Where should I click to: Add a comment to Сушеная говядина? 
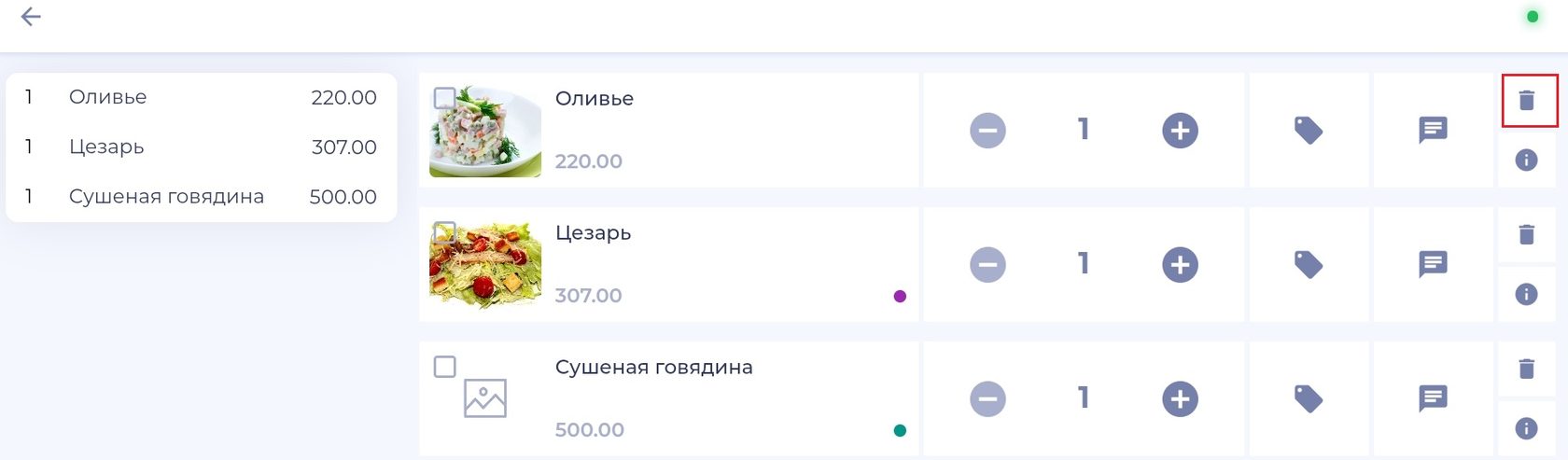[1433, 399]
